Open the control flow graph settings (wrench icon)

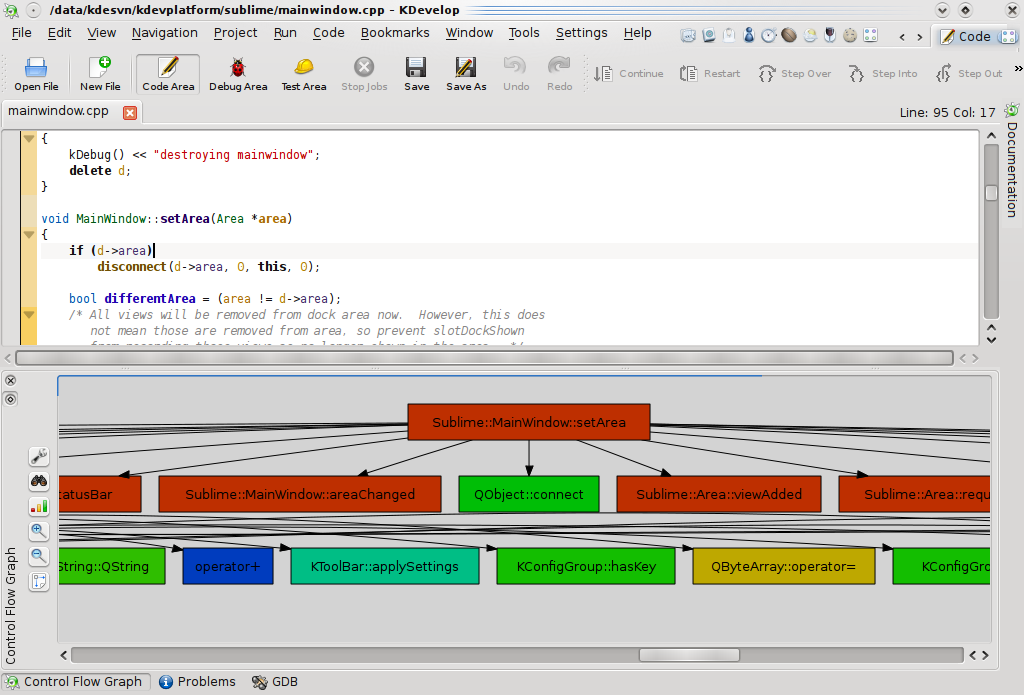(x=38, y=456)
